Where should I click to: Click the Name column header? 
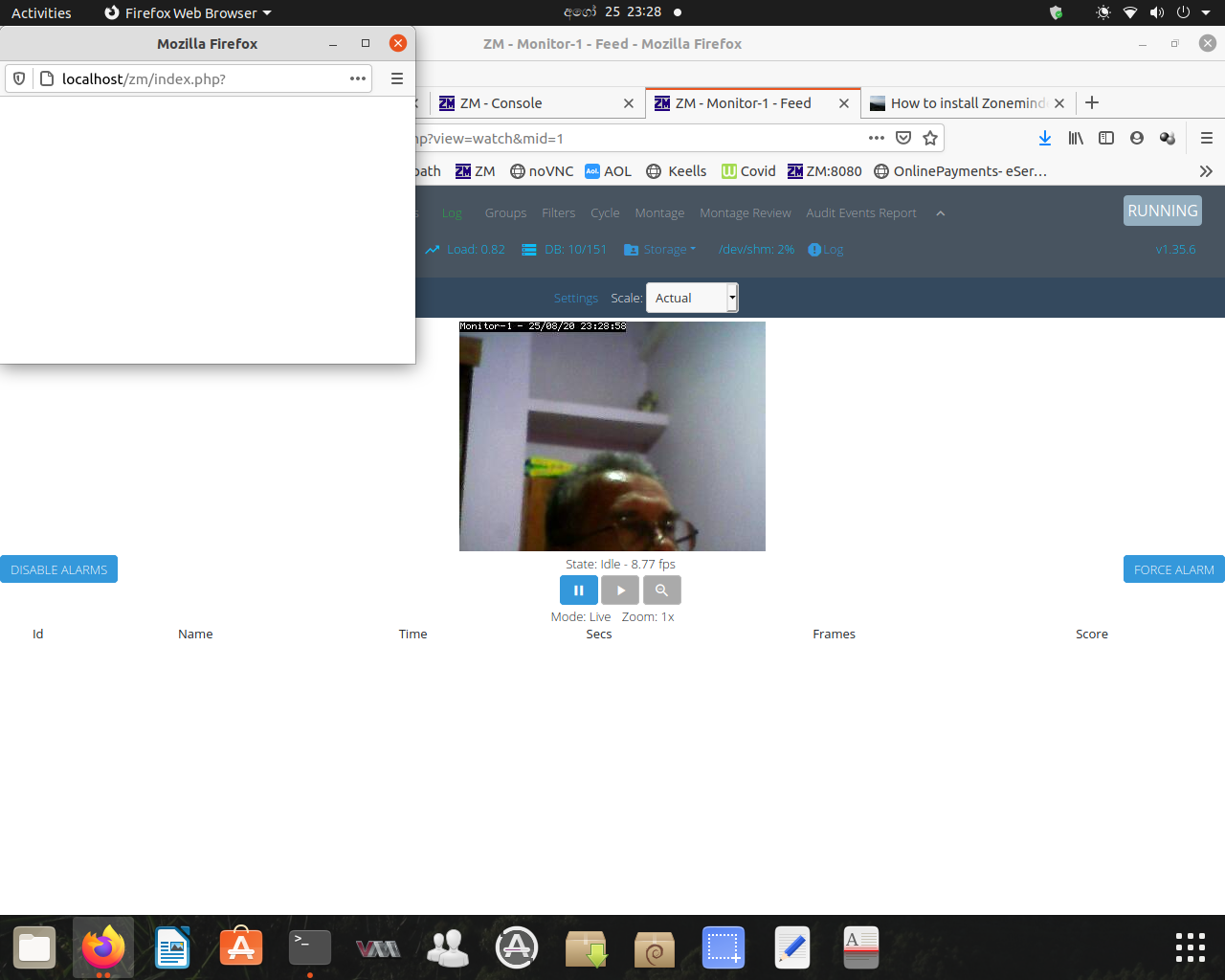(x=195, y=634)
